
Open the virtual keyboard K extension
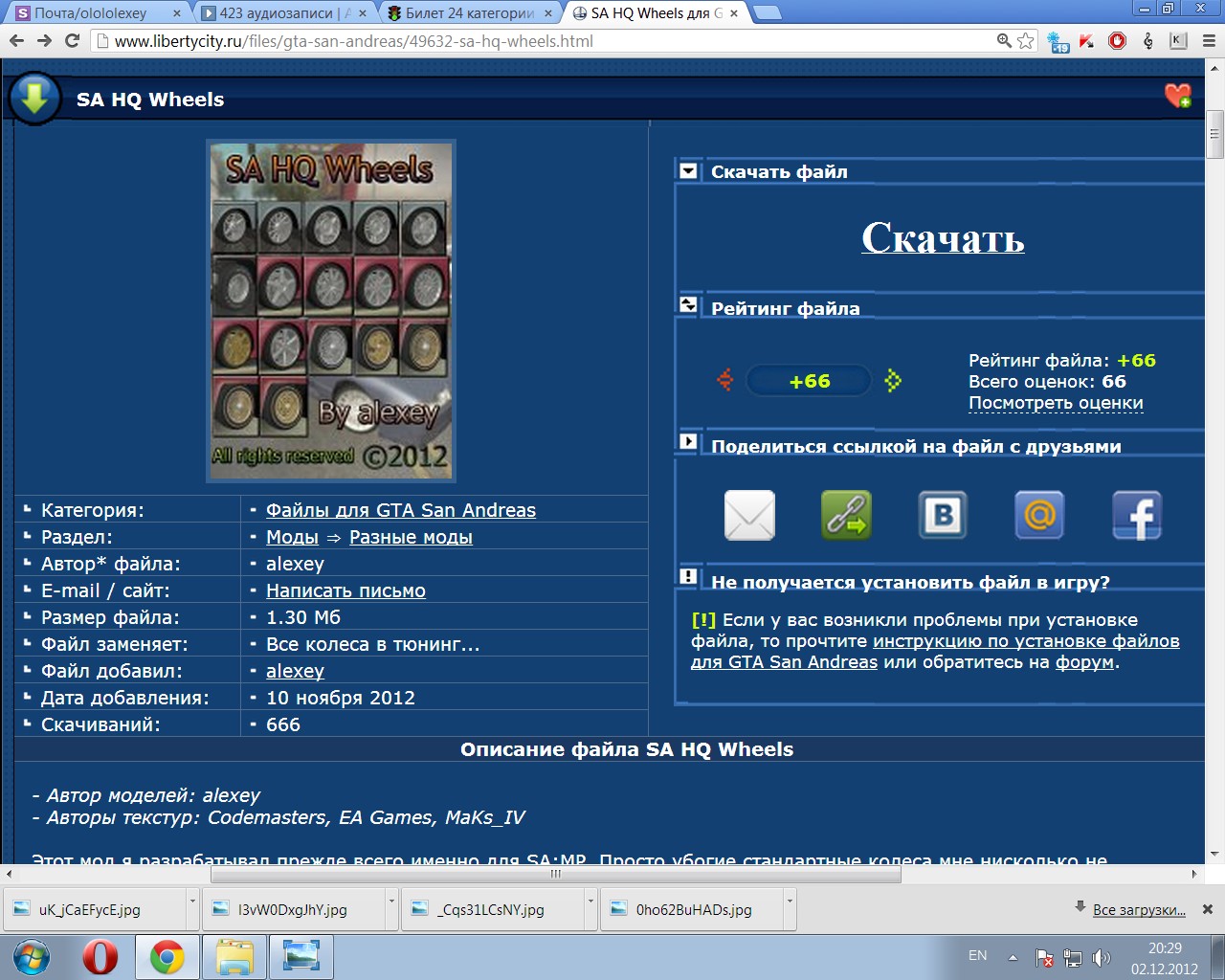tap(1178, 40)
